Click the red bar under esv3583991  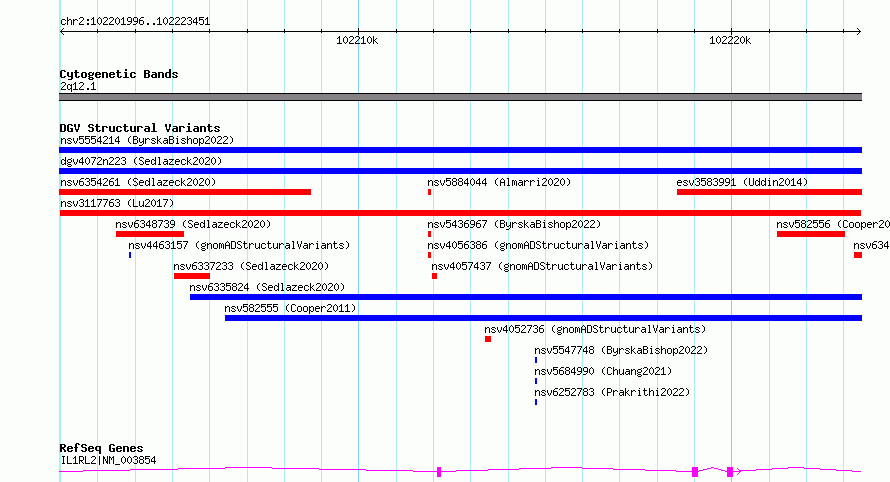tap(769, 192)
